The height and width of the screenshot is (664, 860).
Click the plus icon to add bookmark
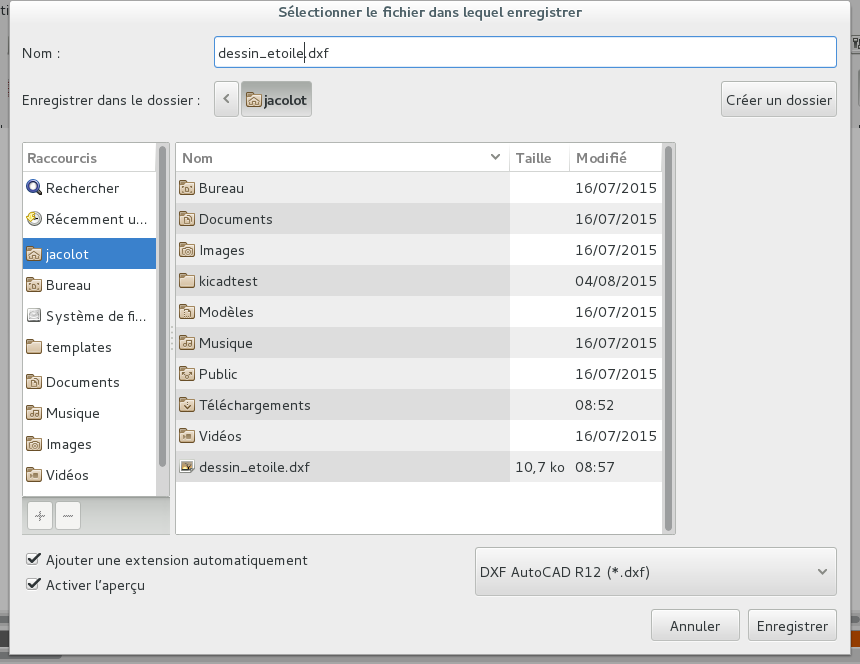pos(40,516)
